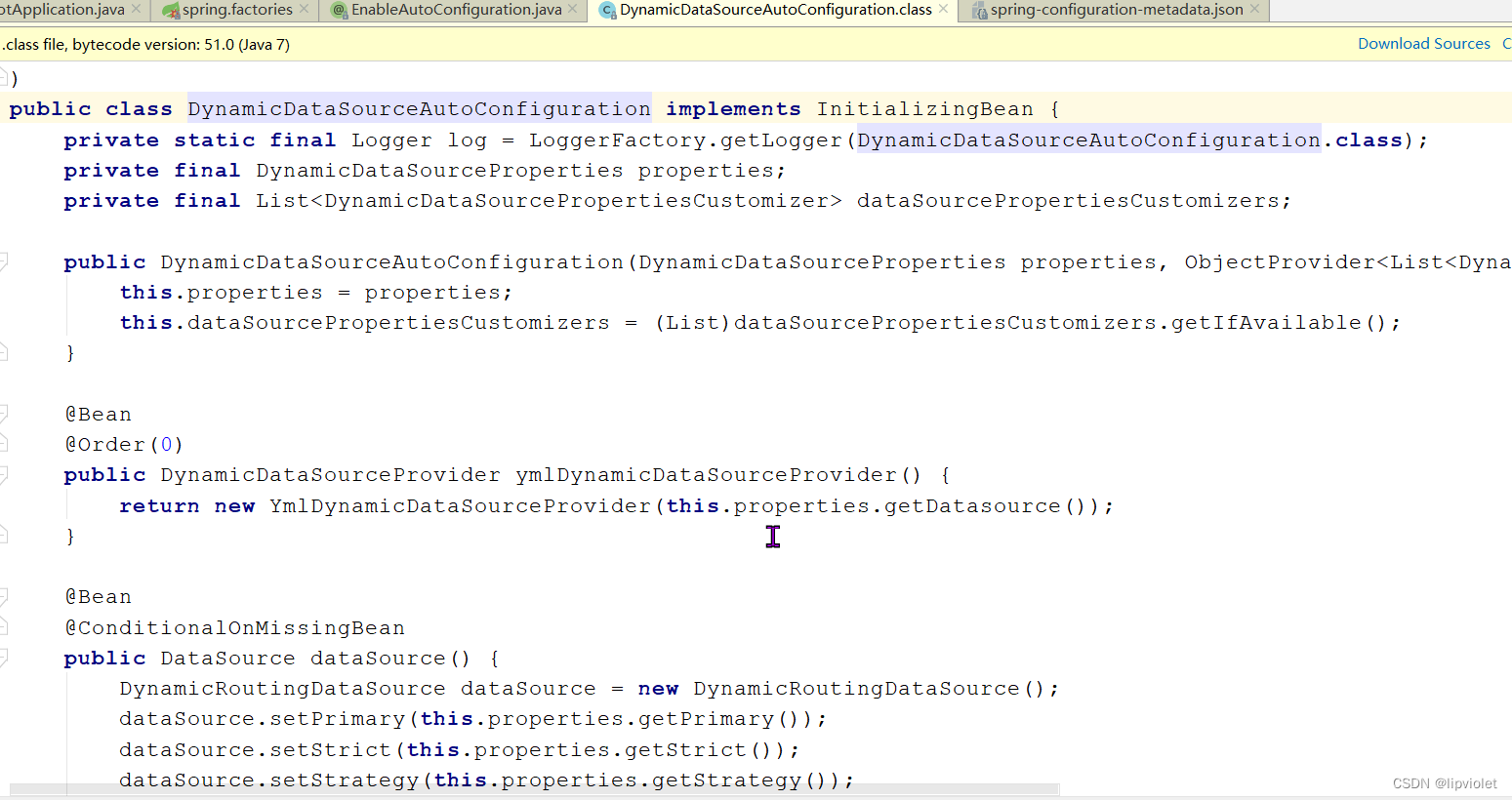Click the Spring leaf icon on spring.factories tab
This screenshot has height=800, width=1512.
pos(171,10)
